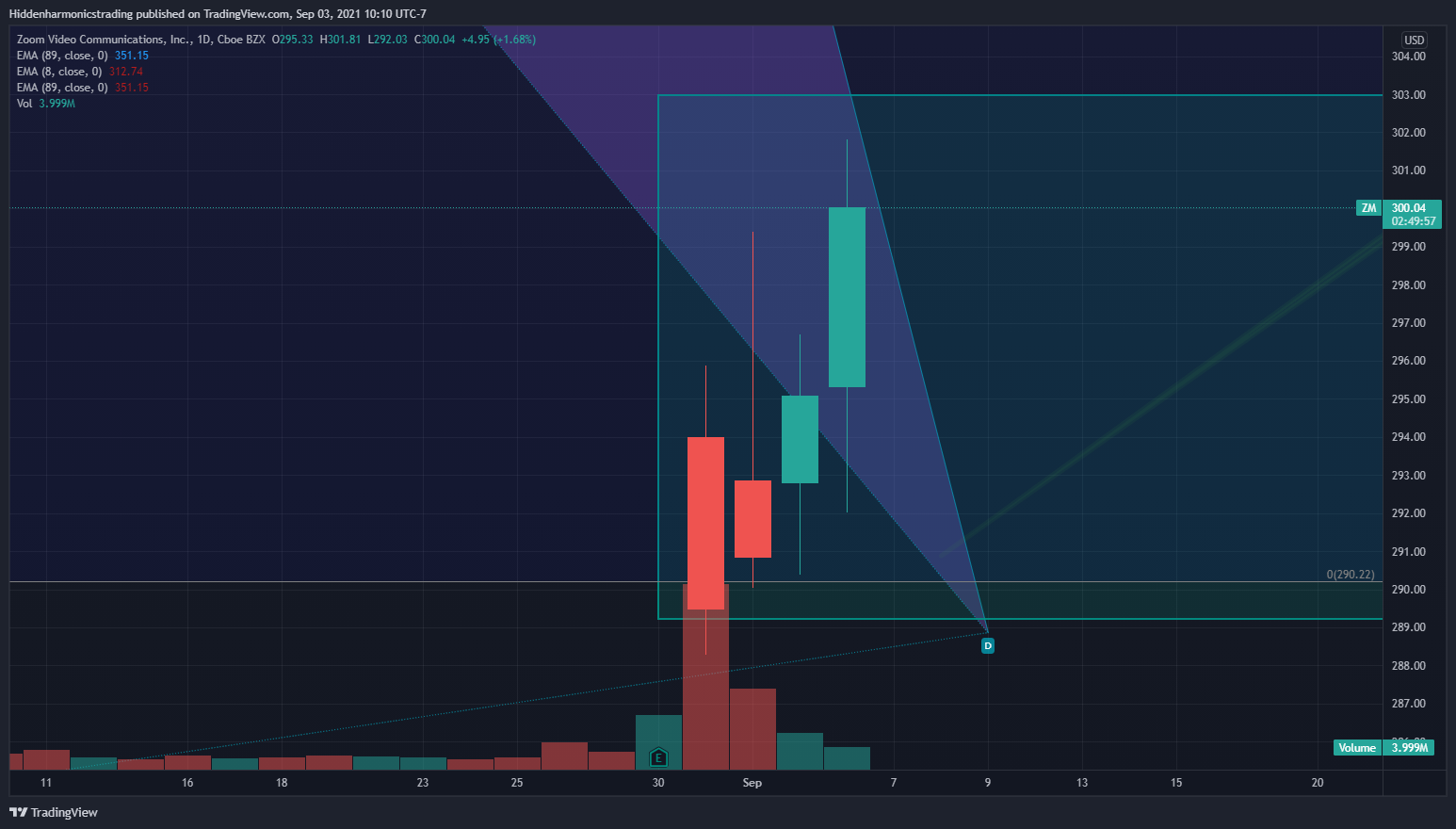Click the C300.04 close value in header
The image size is (1456, 829).
tap(434, 40)
